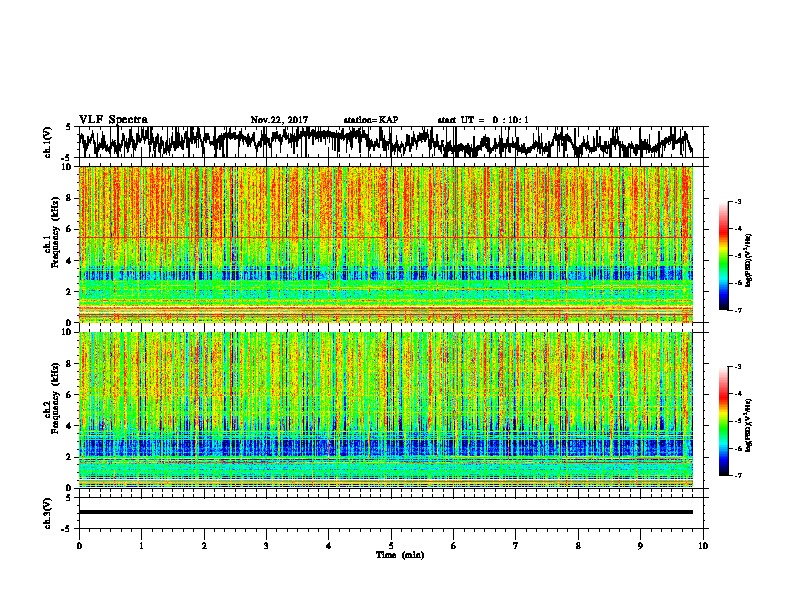Click the ch.2 Frequency (kHz) axis label
This screenshot has height=612, width=792.
pos(51,398)
